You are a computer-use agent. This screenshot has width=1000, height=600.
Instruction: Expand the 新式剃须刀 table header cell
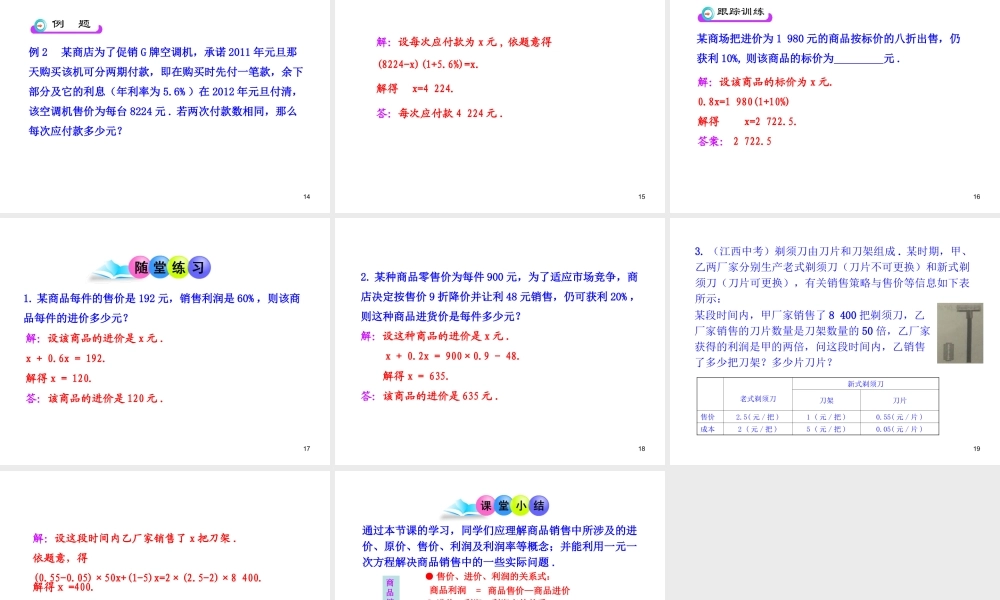864,383
